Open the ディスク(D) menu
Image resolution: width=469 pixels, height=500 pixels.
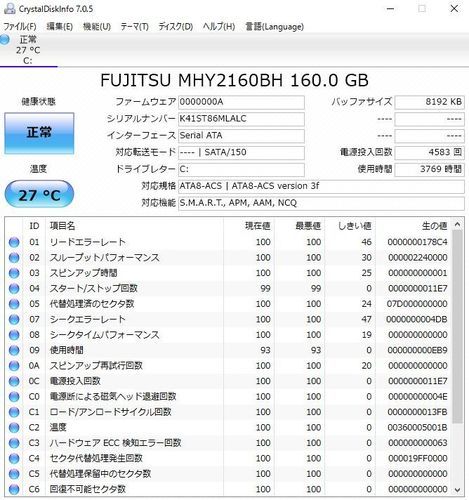pyautogui.click(x=175, y=26)
